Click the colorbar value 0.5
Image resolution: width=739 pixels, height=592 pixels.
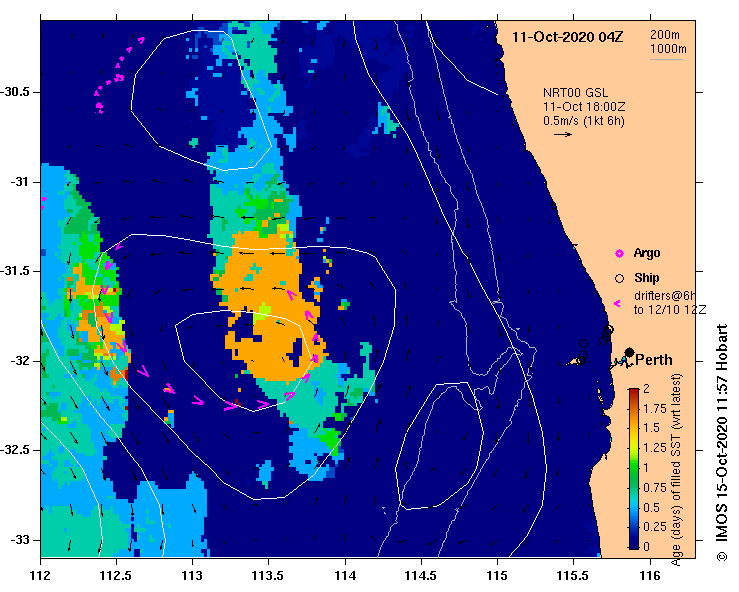coord(652,508)
